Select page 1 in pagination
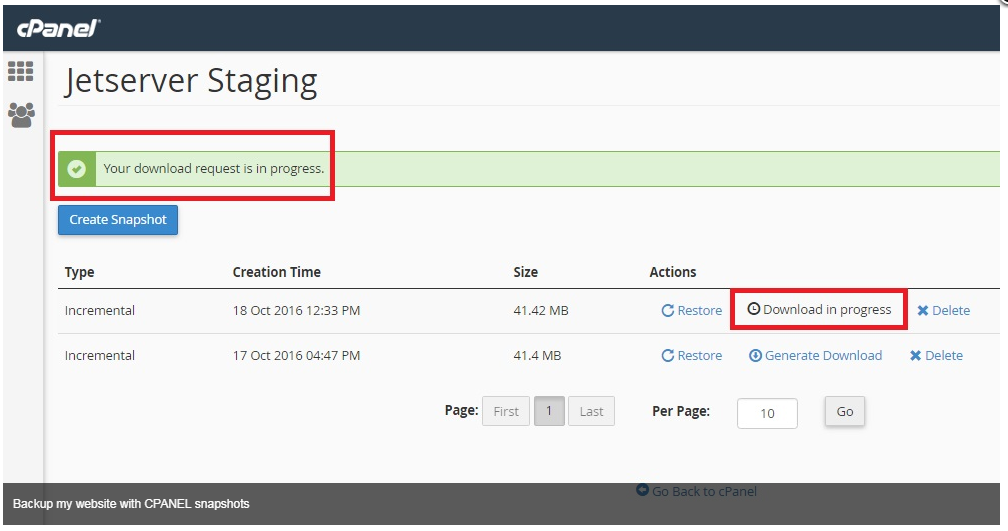The image size is (1008, 531). [549, 411]
